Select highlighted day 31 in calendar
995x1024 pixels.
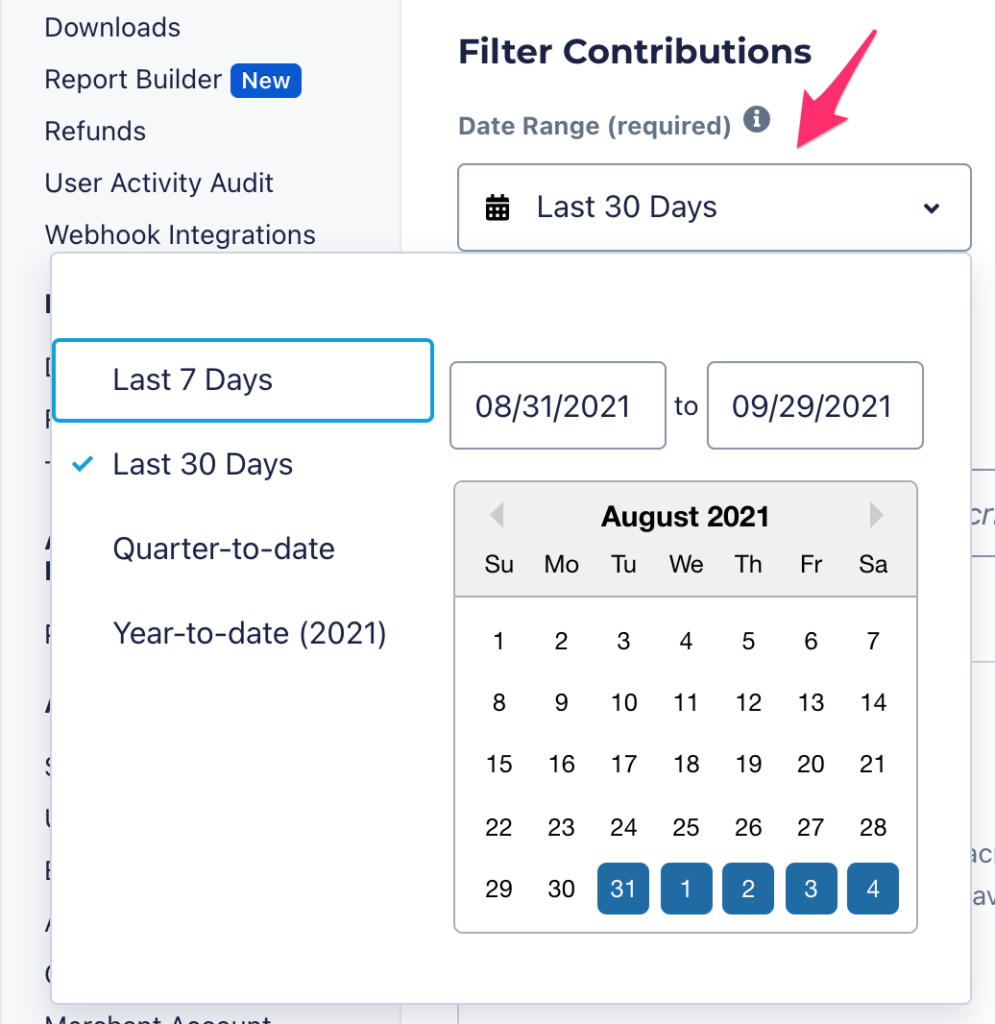pos(623,888)
